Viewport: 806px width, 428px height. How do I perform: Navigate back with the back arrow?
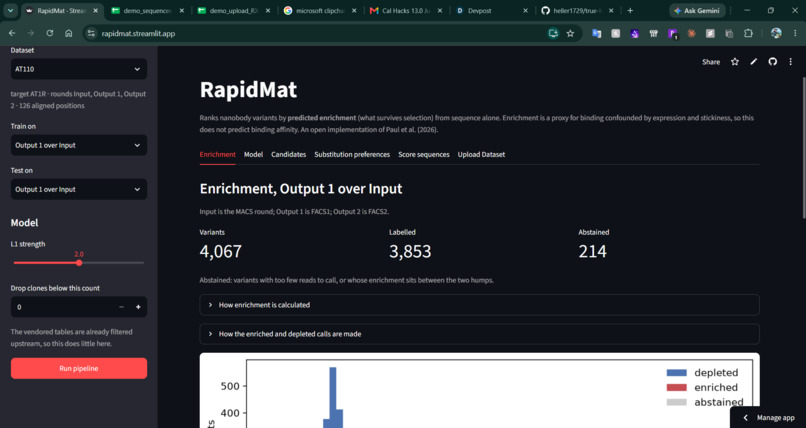click(x=12, y=33)
